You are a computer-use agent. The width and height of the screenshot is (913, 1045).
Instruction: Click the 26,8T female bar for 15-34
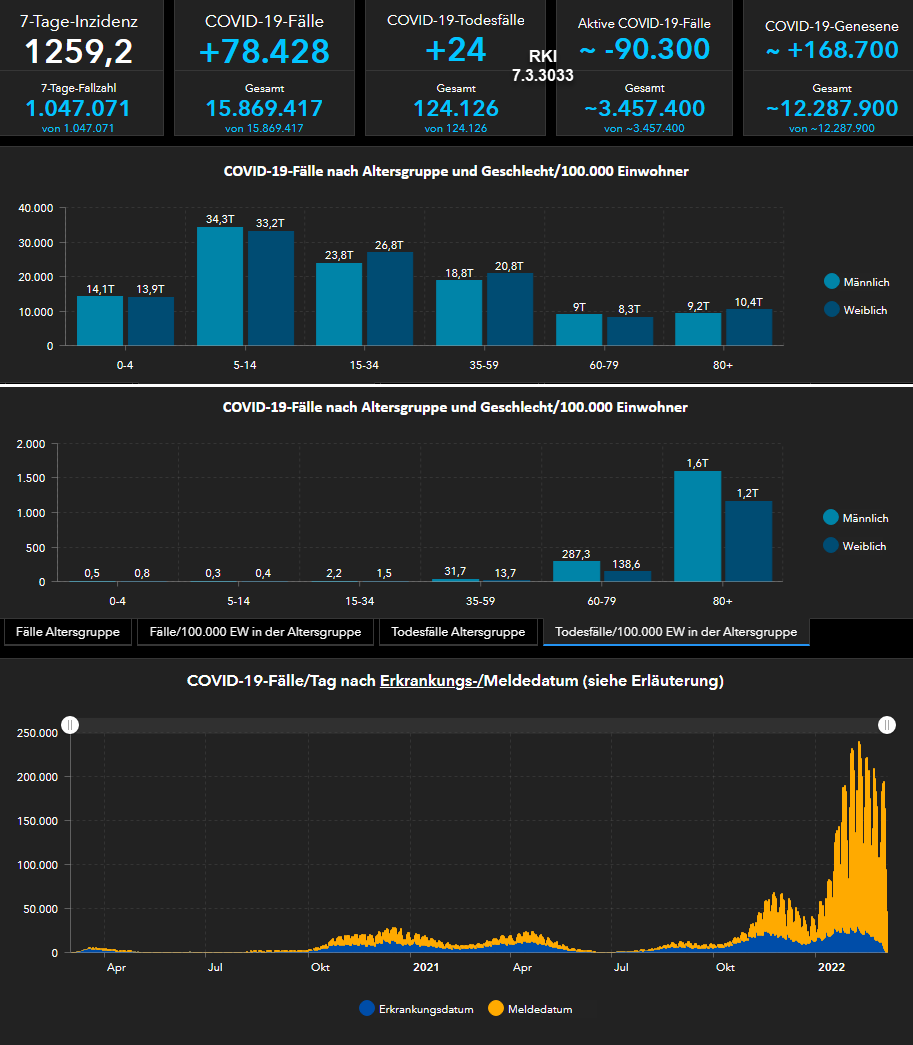click(x=389, y=299)
